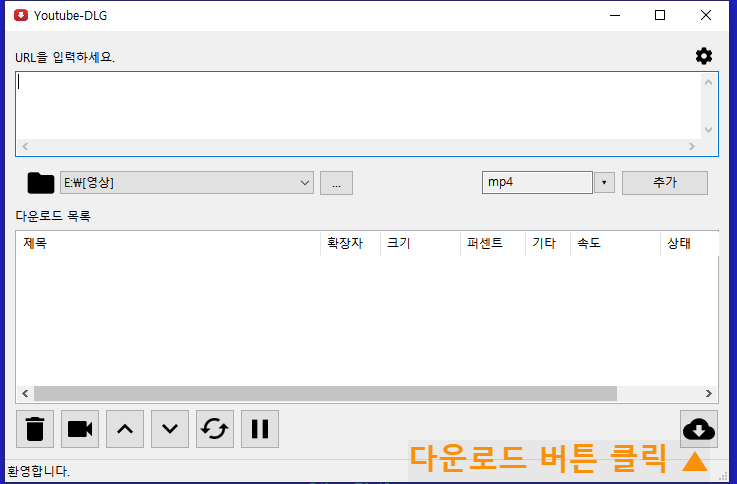Minimize the Youtube-DLG window
Image resolution: width=737 pixels, height=484 pixels.
615,16
